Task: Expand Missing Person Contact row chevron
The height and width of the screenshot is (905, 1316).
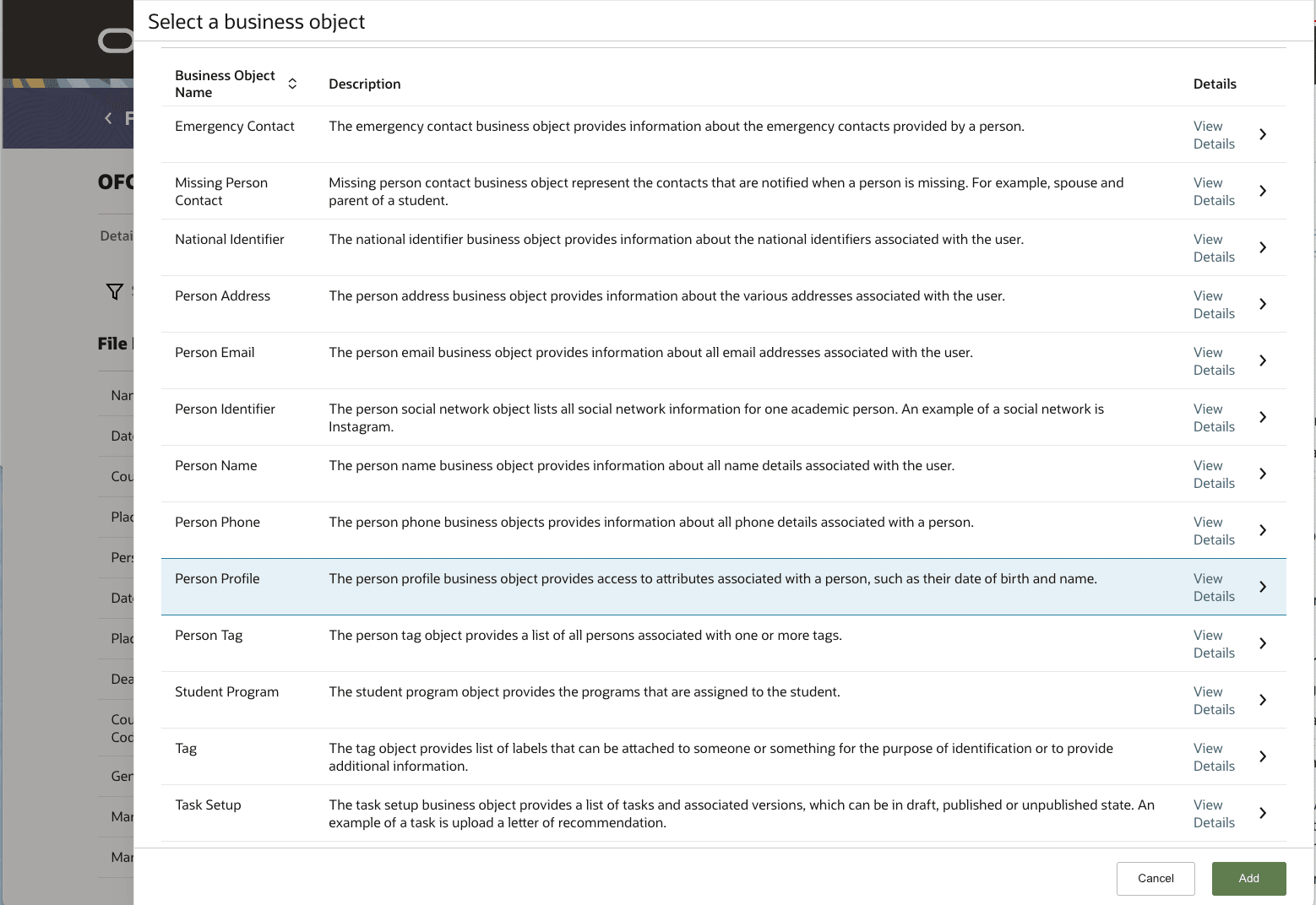Action: click(x=1263, y=191)
